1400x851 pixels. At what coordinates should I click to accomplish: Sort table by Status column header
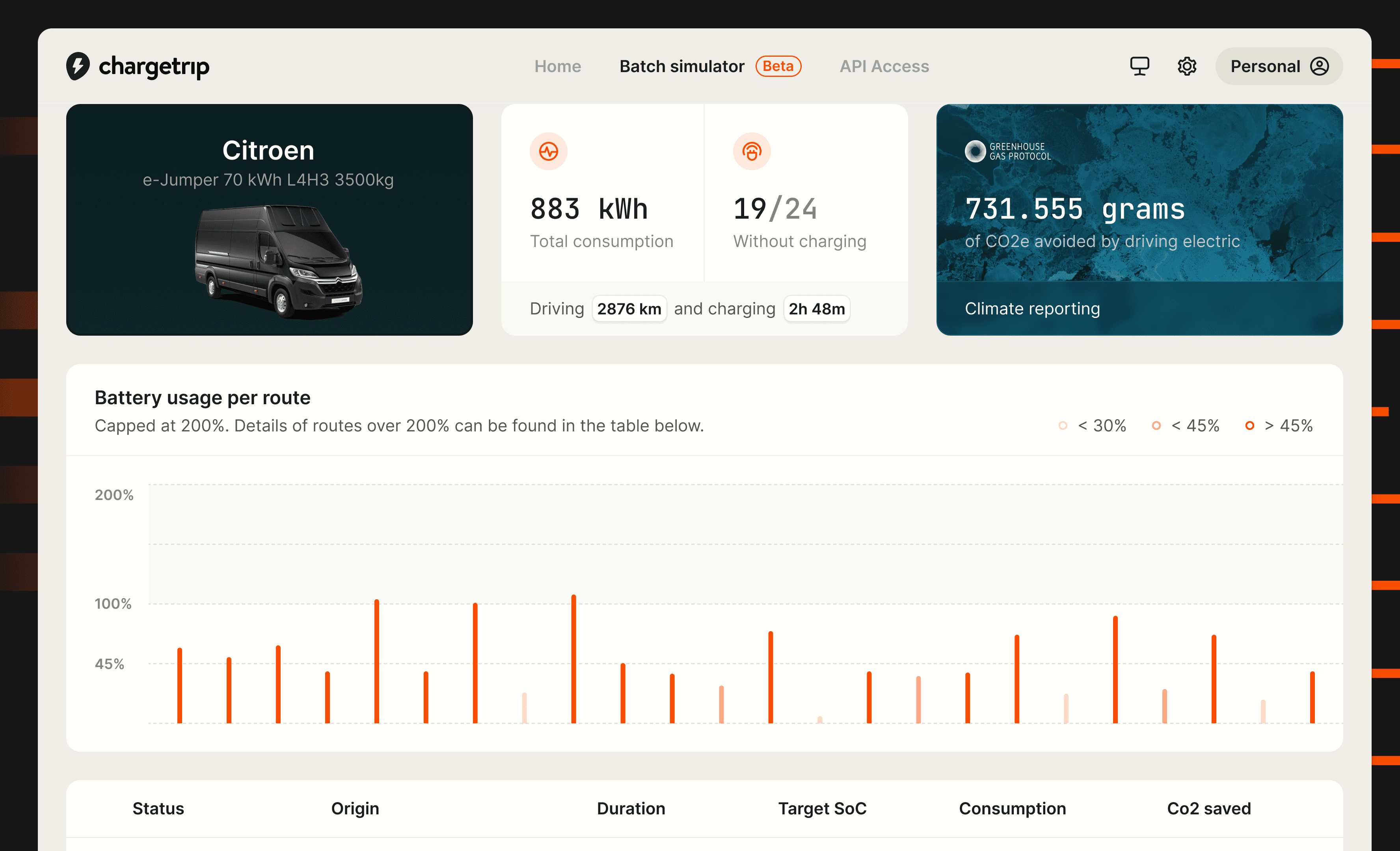158,808
